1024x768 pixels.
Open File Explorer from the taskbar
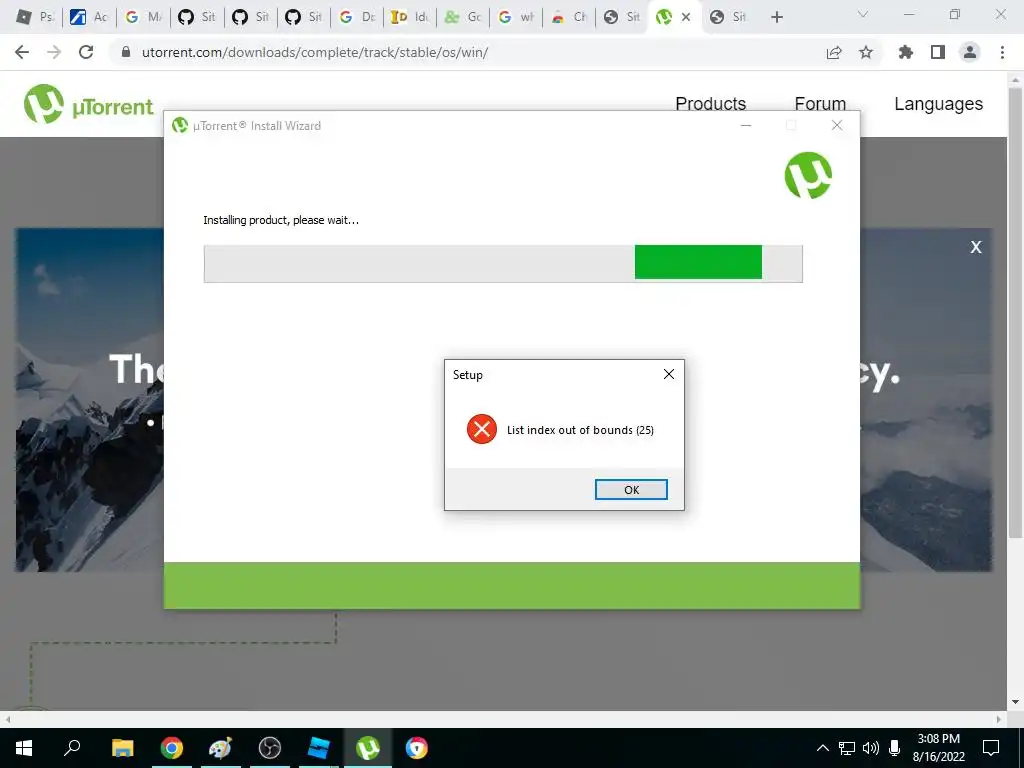click(122, 748)
